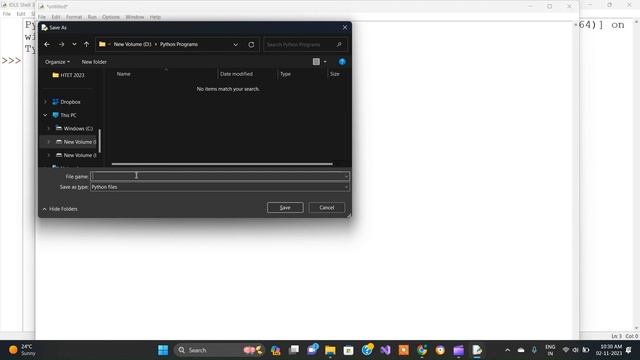
Task: Open the dialog Help icon
Action: [342, 62]
